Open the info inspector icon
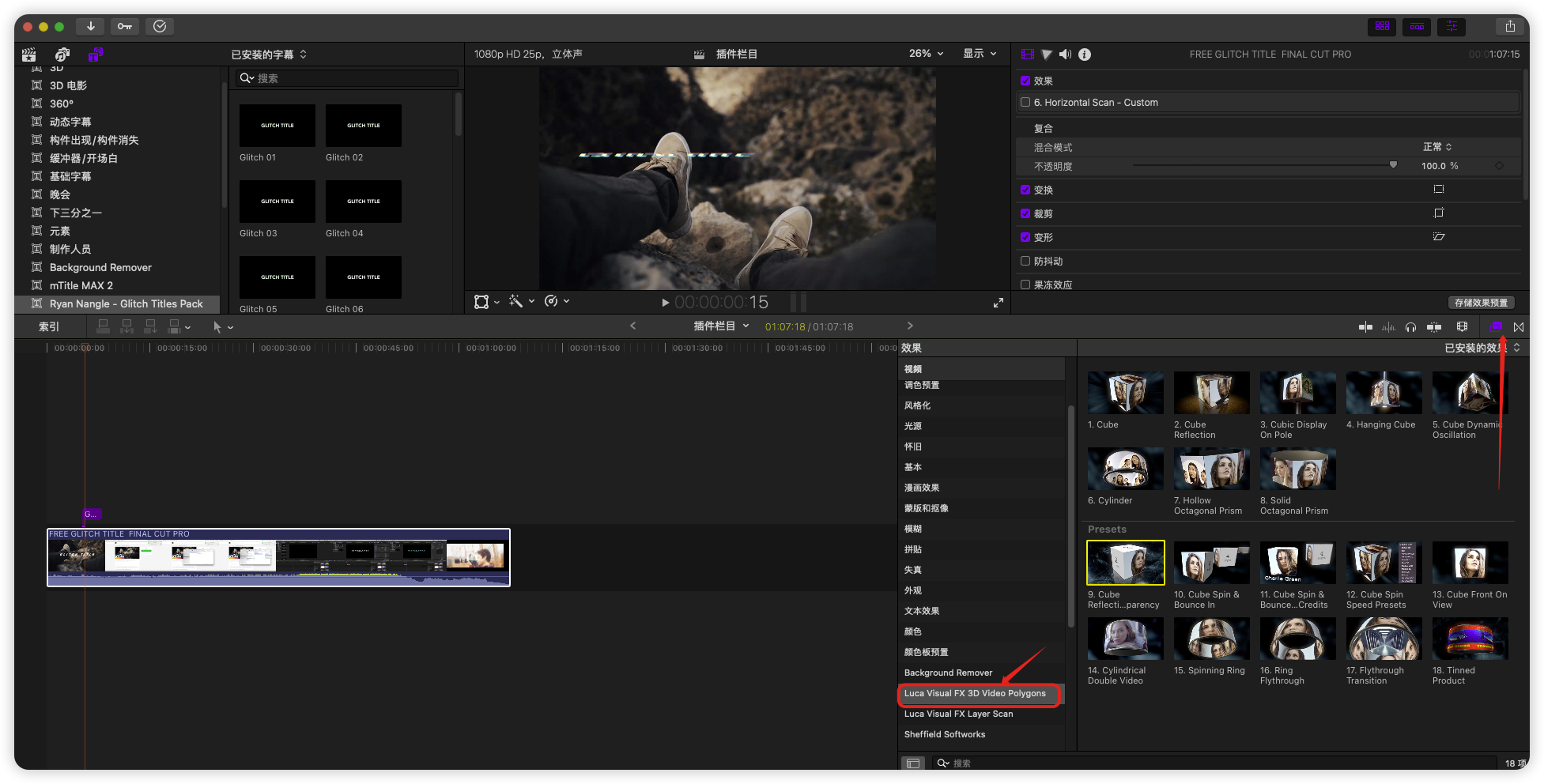 pos(1085,55)
